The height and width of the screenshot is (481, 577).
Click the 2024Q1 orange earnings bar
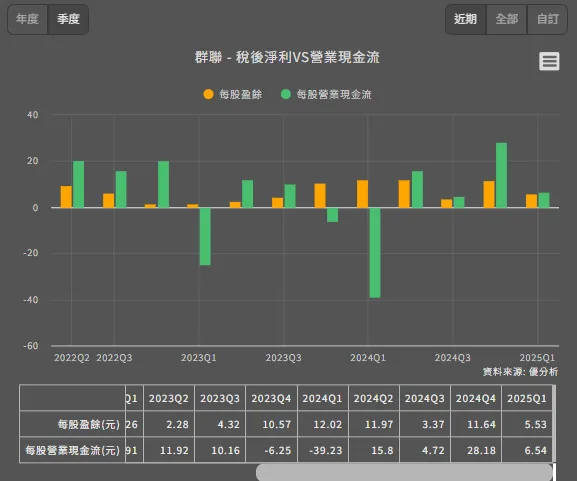[x=362, y=194]
